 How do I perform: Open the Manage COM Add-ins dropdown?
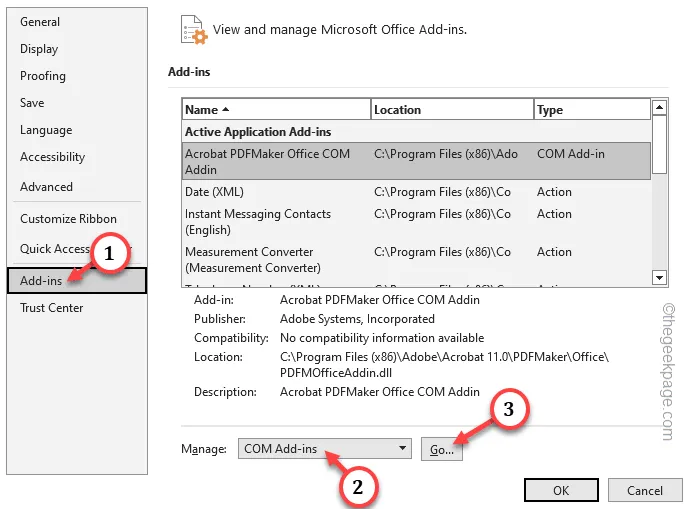pyautogui.click(x=325, y=448)
